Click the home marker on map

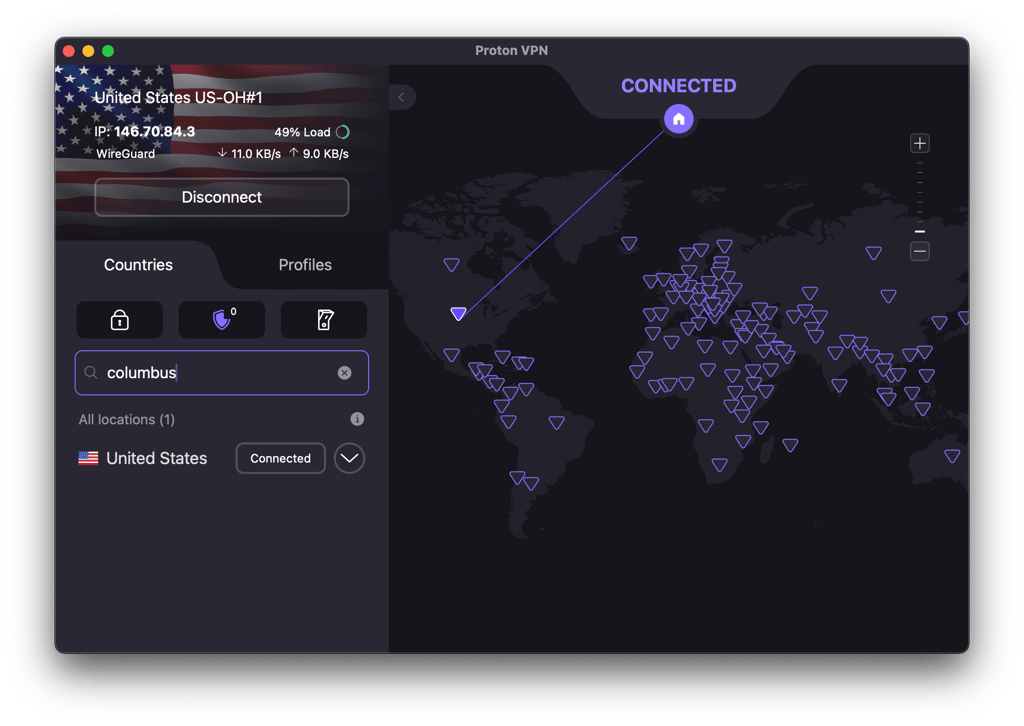point(679,119)
